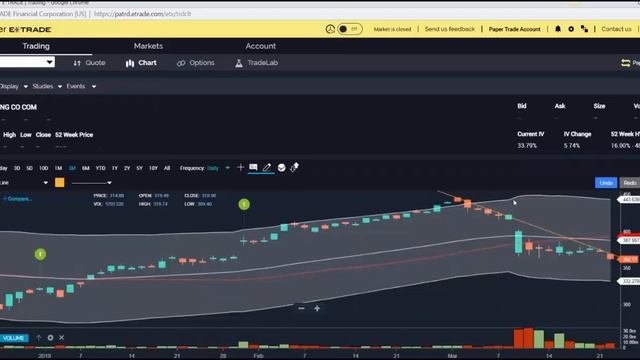Switch to the Markets tab
Viewport: 640px width, 360px height.
[148, 46]
